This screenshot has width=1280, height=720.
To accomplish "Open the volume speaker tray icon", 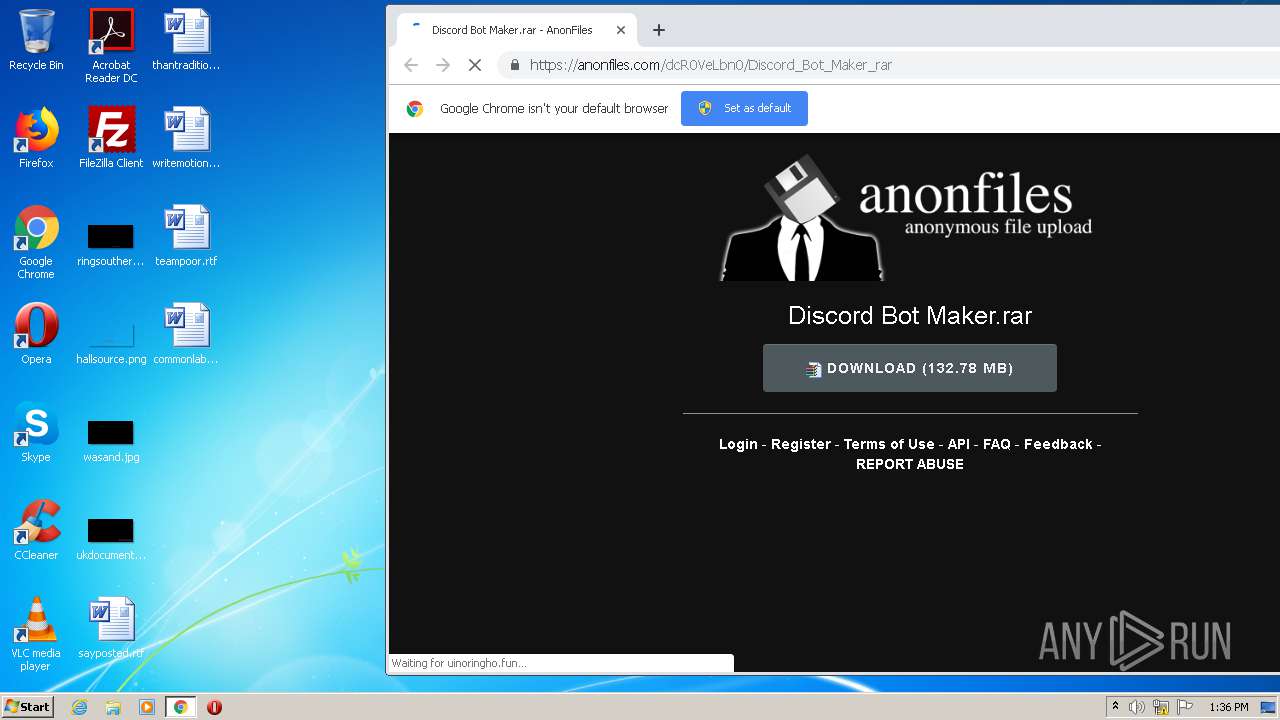I will 1137,707.
